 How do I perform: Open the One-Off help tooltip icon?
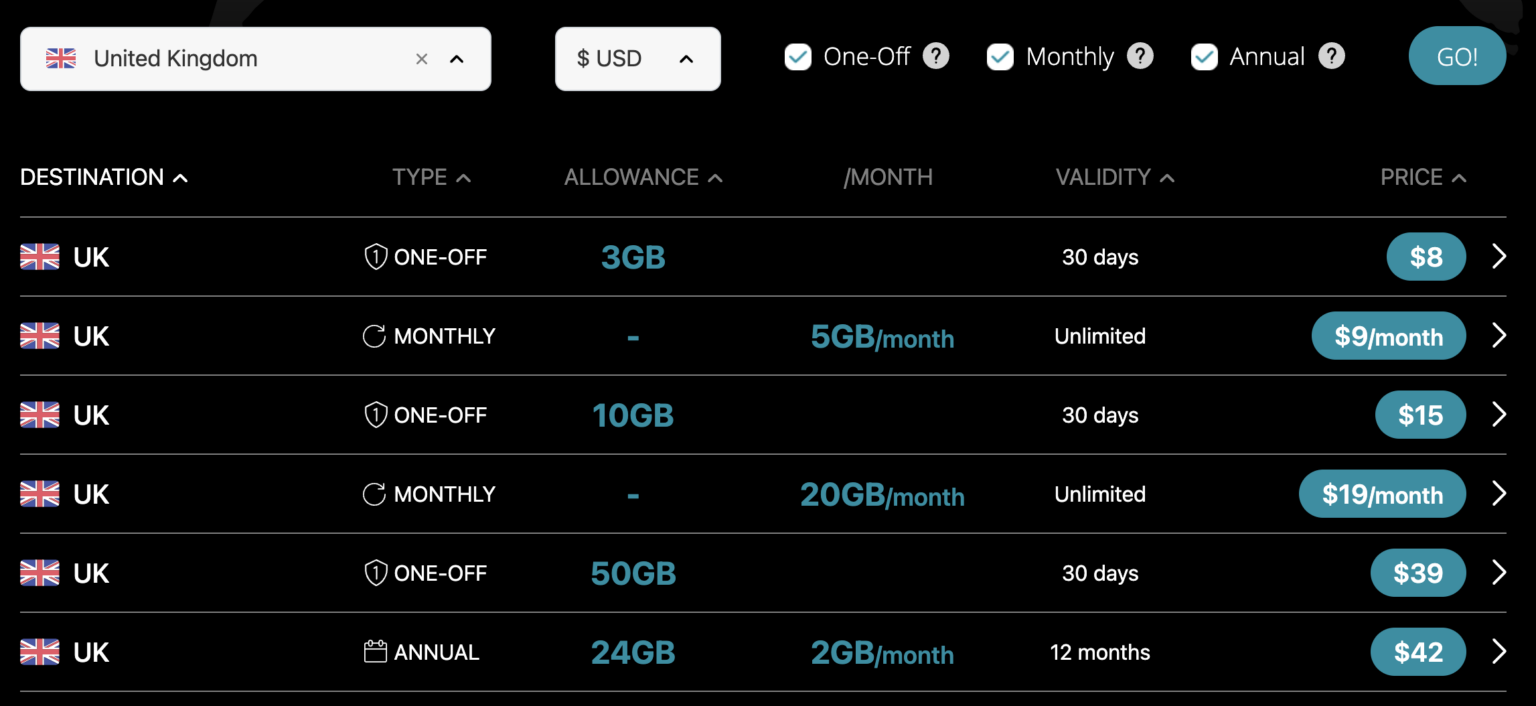point(936,56)
